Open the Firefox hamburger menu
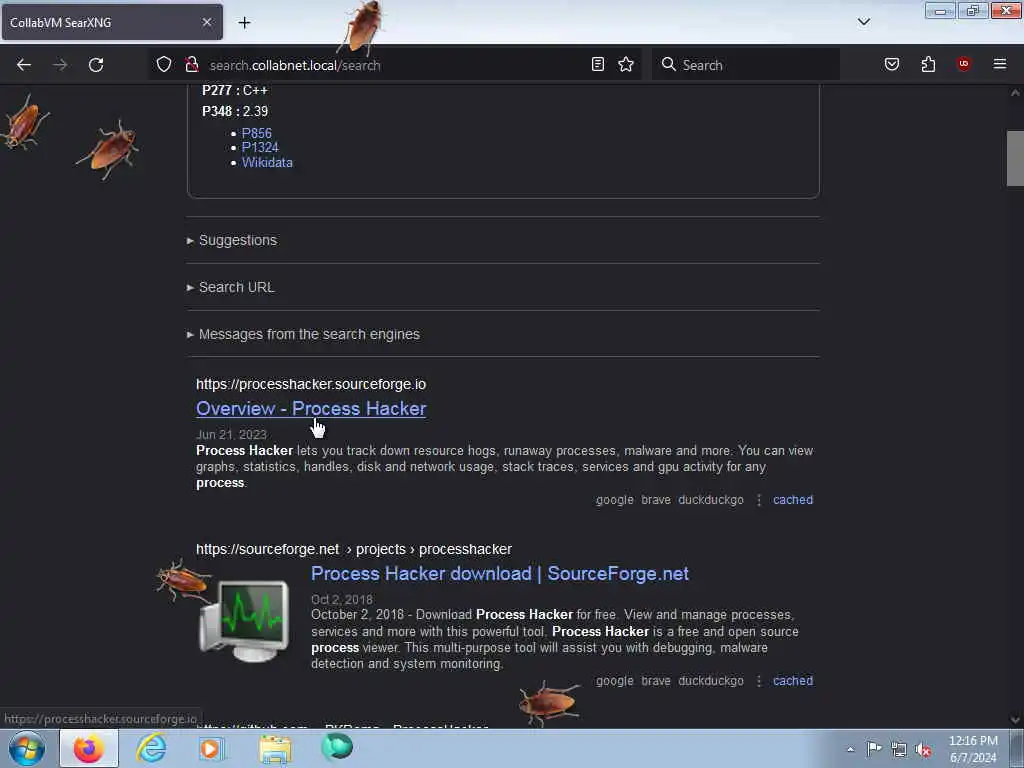The image size is (1024, 768). pos(1000,64)
